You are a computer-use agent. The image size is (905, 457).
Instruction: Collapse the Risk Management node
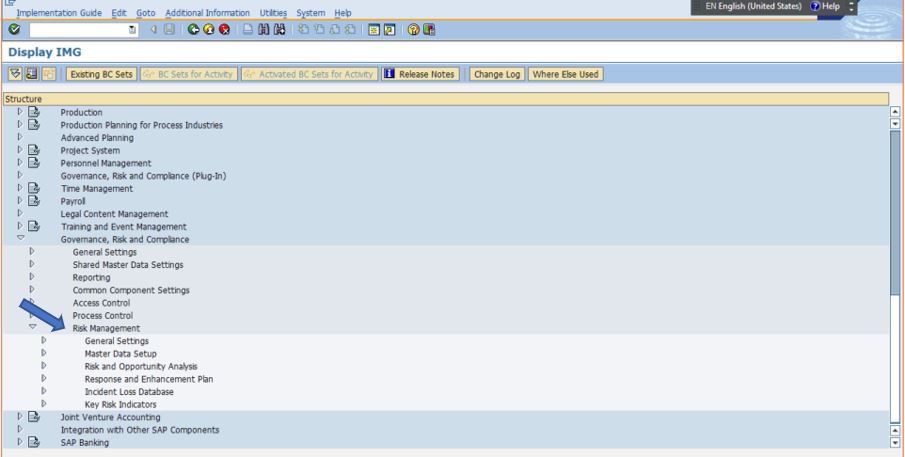tap(32, 328)
